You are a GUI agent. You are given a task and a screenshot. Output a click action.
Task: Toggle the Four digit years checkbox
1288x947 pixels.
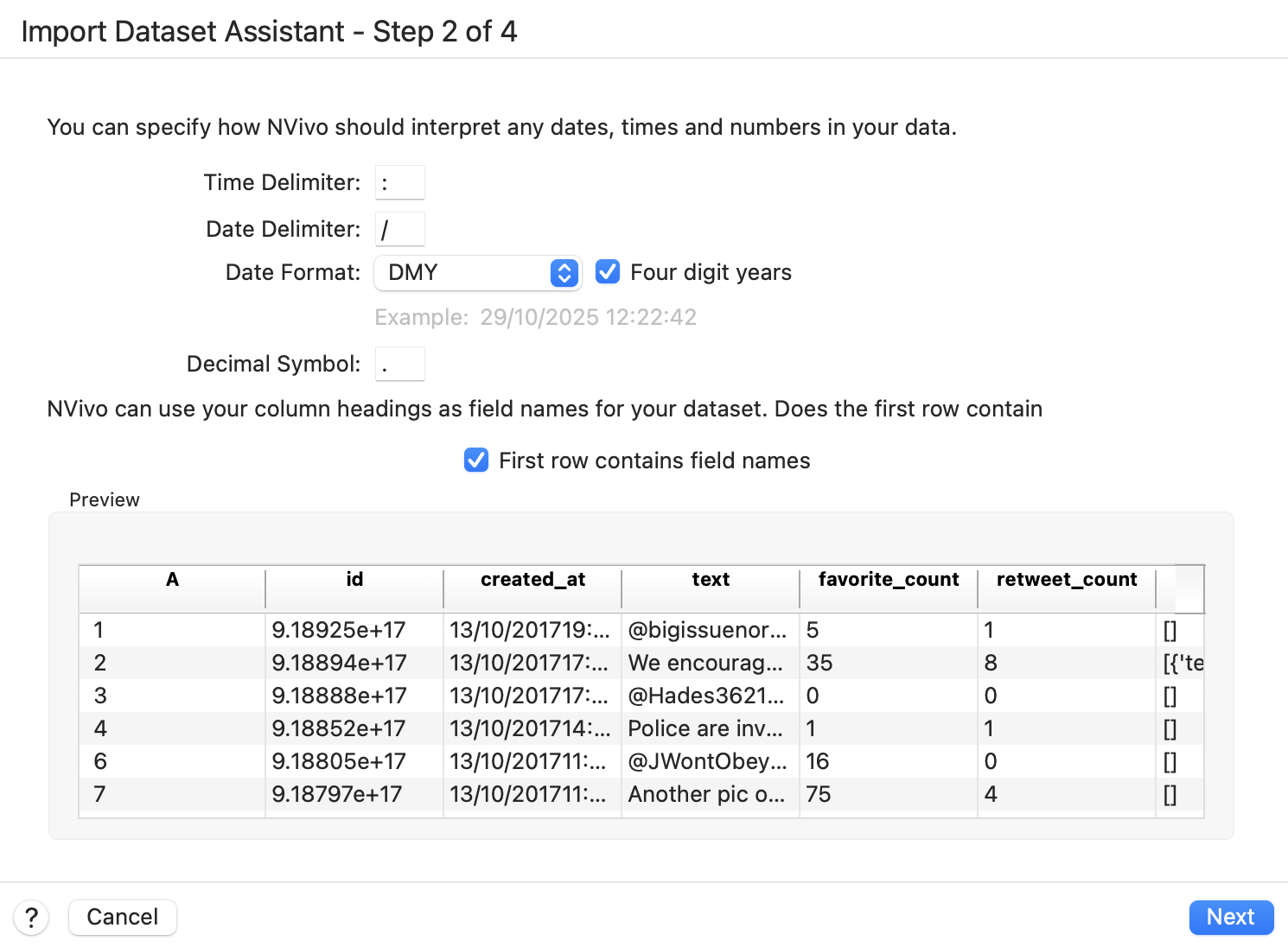tap(608, 272)
